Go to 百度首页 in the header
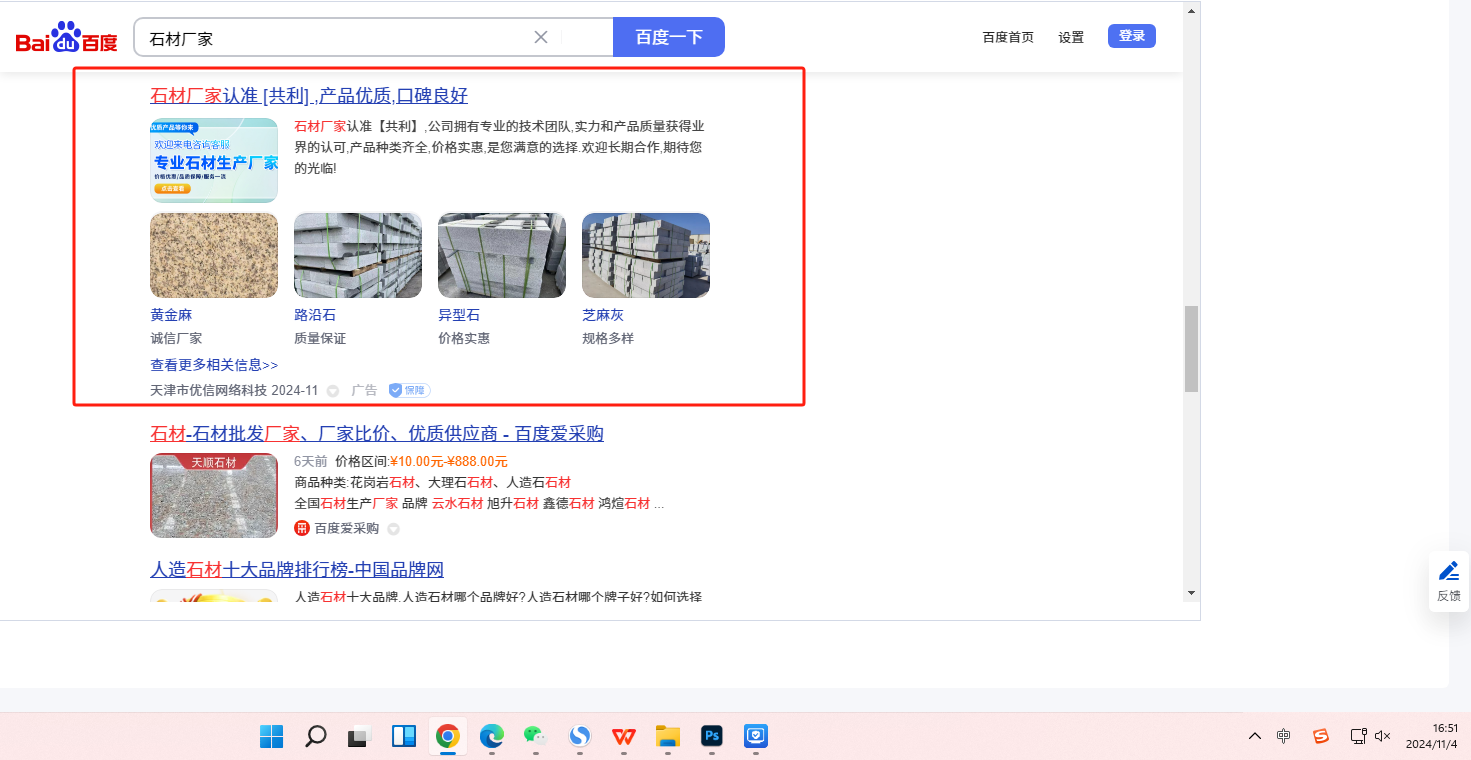This screenshot has height=760, width=1471. pyautogui.click(x=1008, y=37)
